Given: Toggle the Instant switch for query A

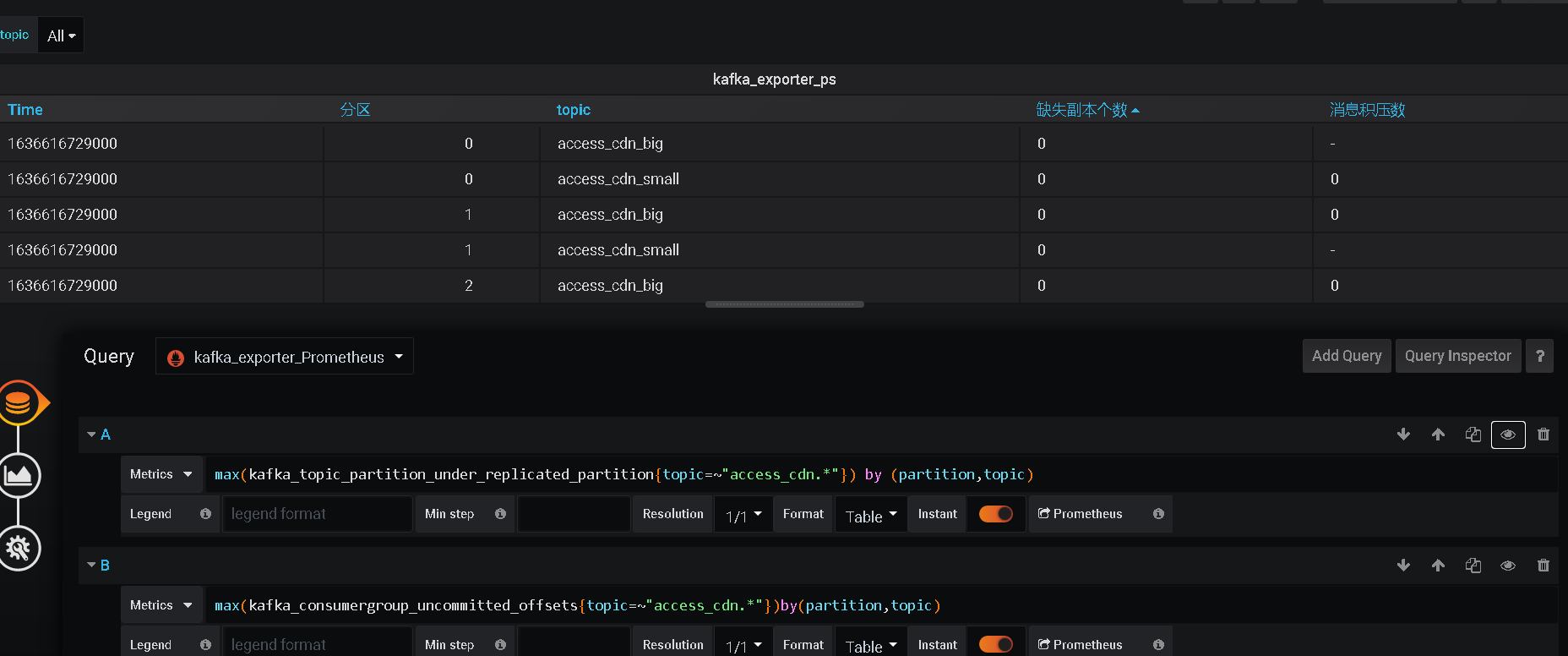Looking at the screenshot, I should (x=995, y=514).
